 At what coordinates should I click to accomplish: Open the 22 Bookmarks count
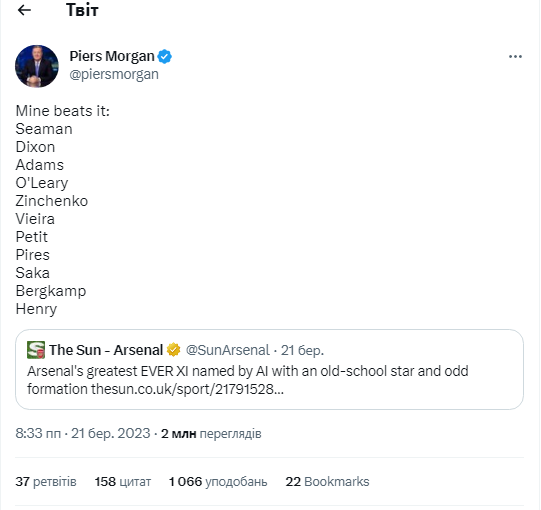click(327, 481)
